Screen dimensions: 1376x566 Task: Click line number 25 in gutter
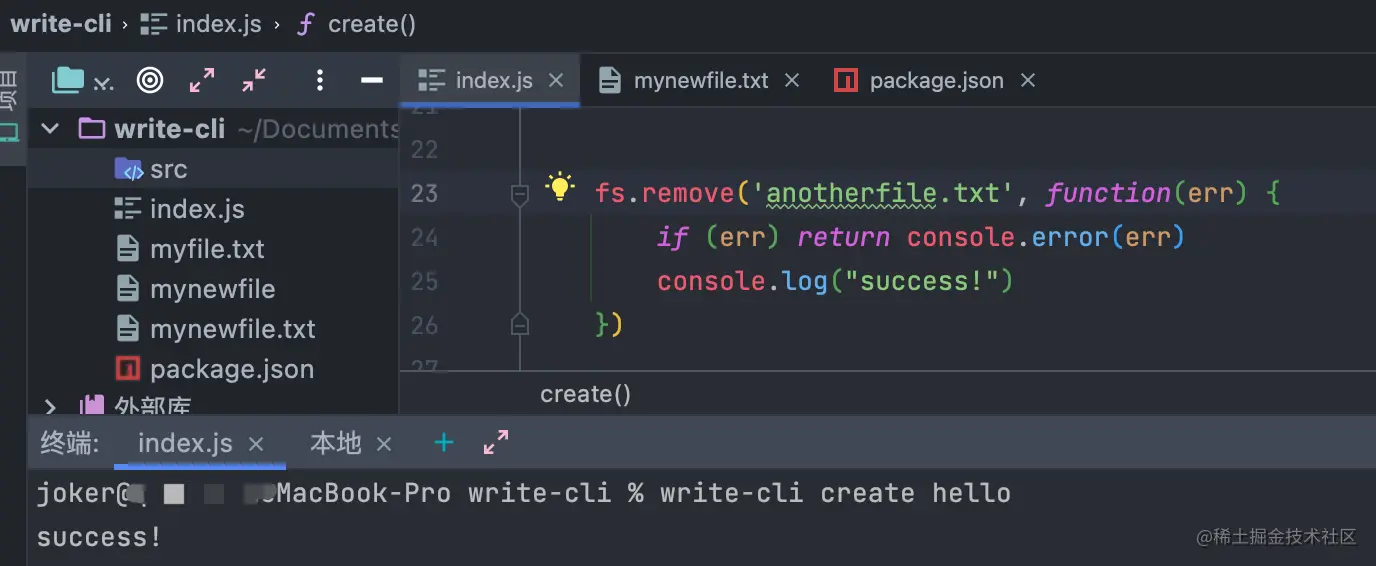click(x=425, y=281)
